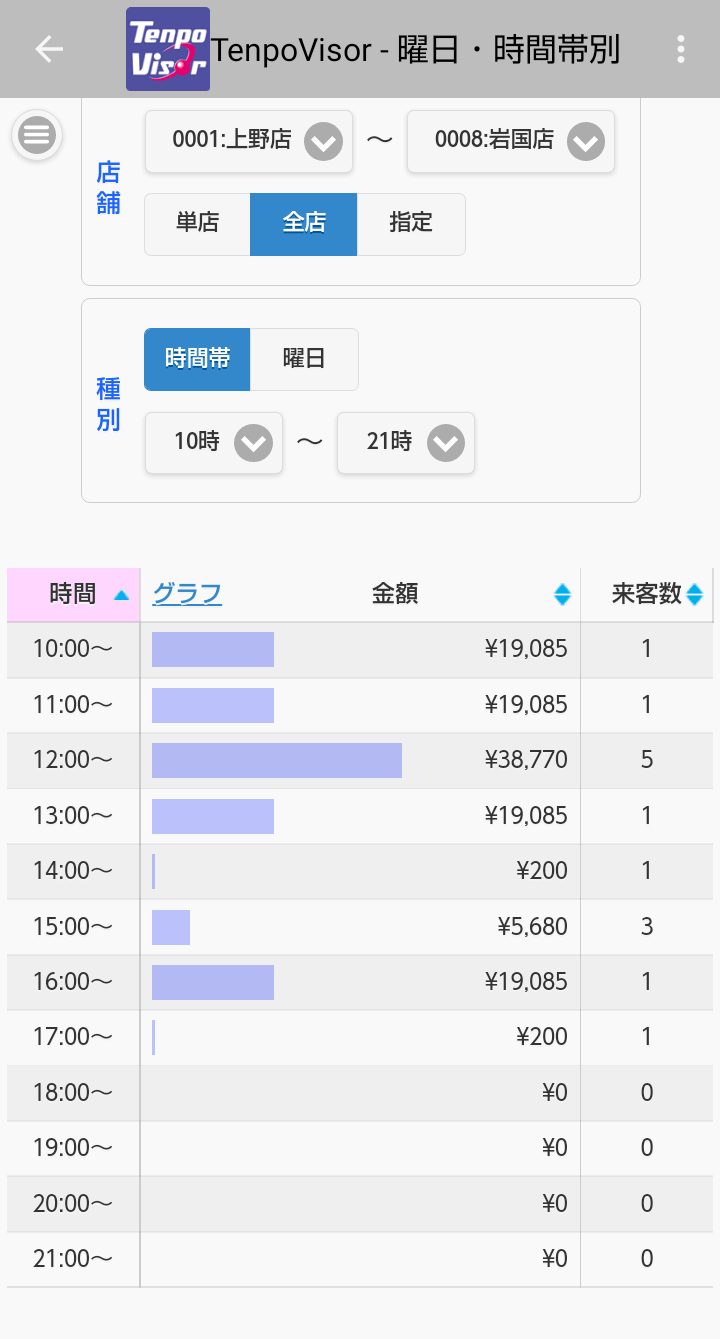Viewport: 720px width, 1339px height.
Task: Click the 12:00 graph bar
Action: (277, 760)
